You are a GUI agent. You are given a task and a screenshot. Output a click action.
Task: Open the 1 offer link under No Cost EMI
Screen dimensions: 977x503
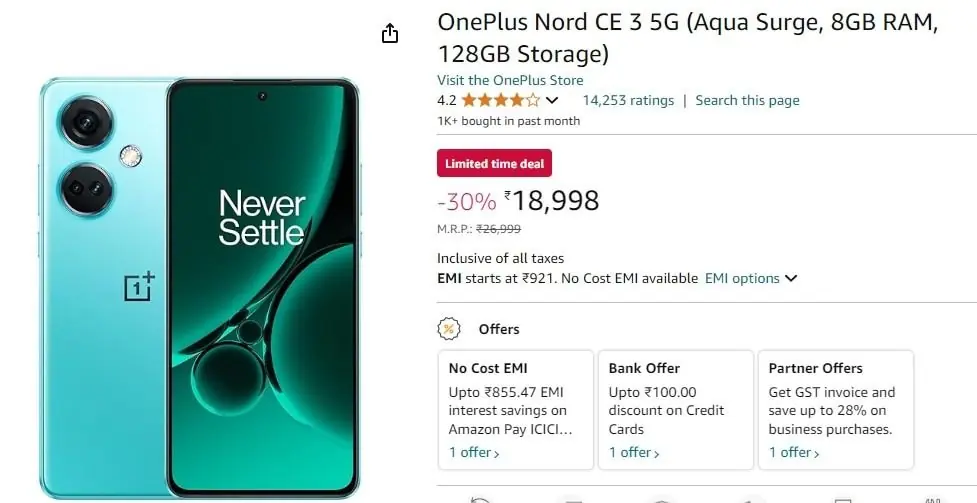tap(474, 452)
